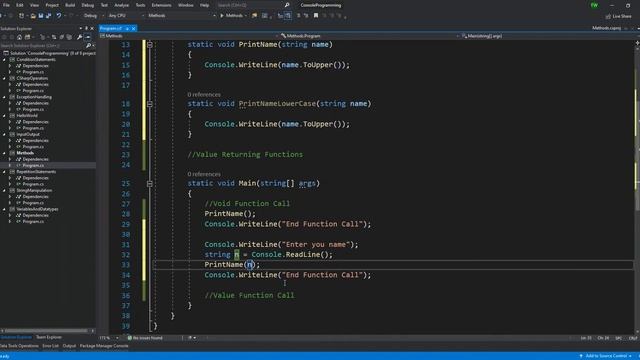Click '0 references' above PrintNameLowerCase

[x=204, y=95]
